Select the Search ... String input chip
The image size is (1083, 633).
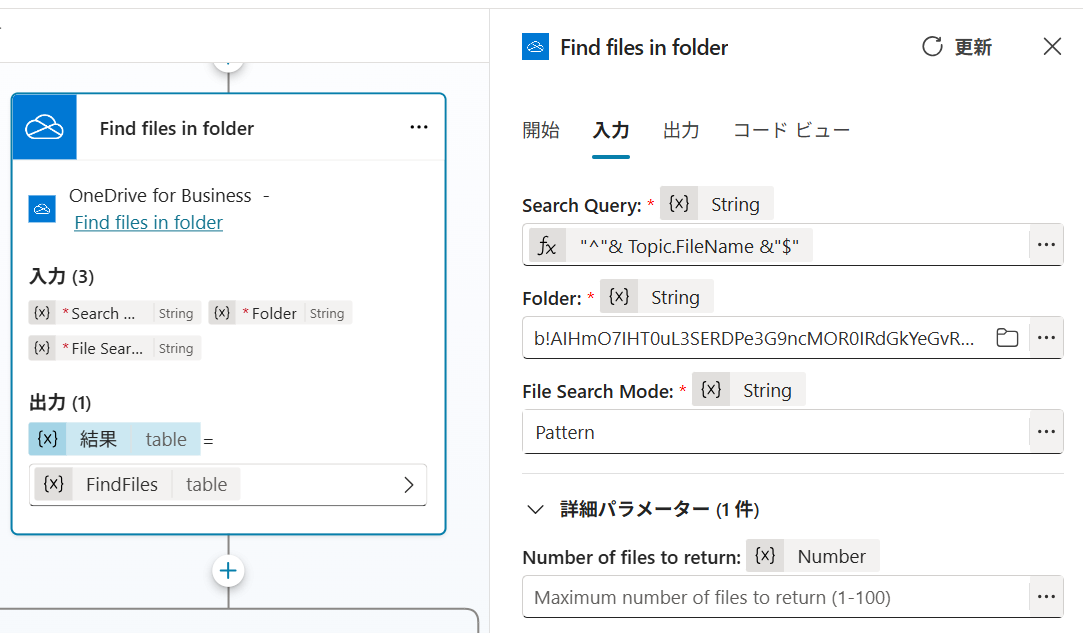(115, 313)
